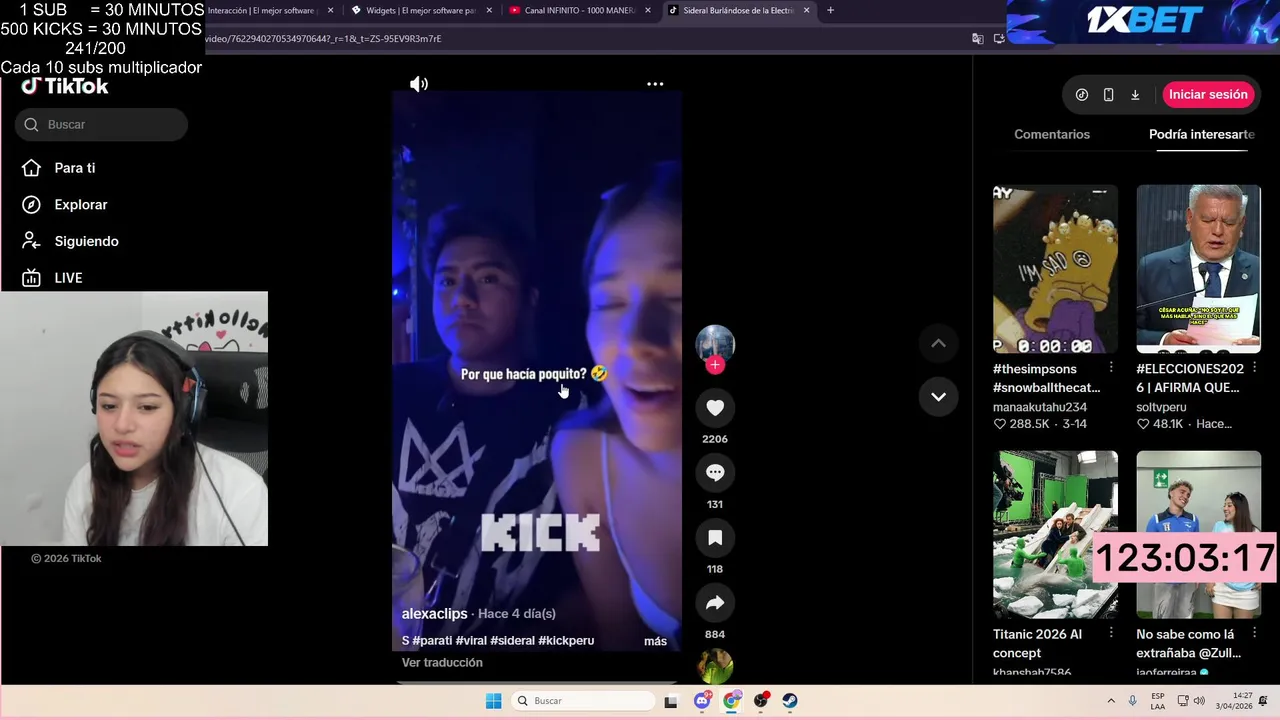Click the download app icon in top pill

(1135, 95)
